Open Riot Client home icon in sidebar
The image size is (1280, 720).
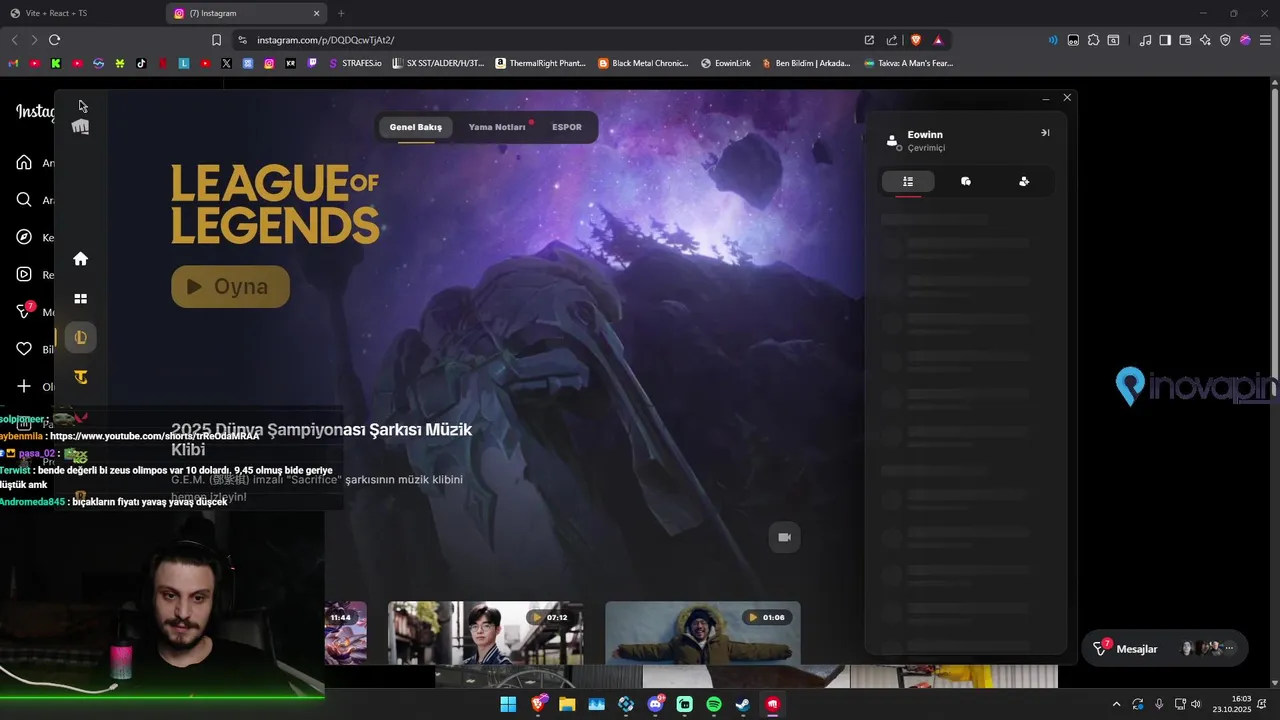81,259
